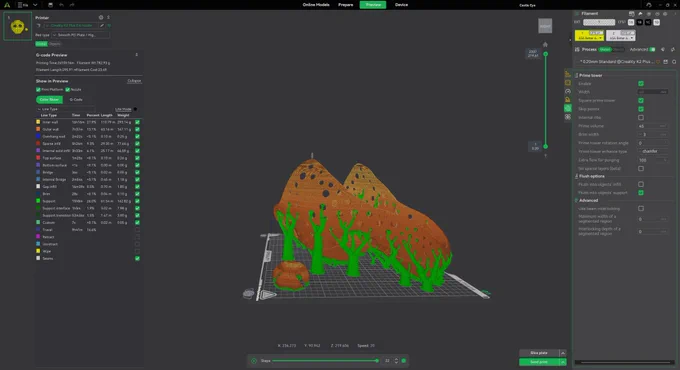Select the Global process button
This screenshot has width=680, height=370.
[605, 49]
